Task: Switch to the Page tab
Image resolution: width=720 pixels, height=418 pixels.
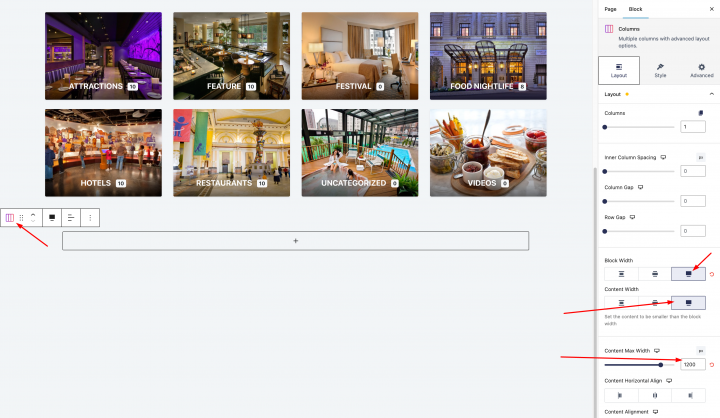Action: coord(610,9)
